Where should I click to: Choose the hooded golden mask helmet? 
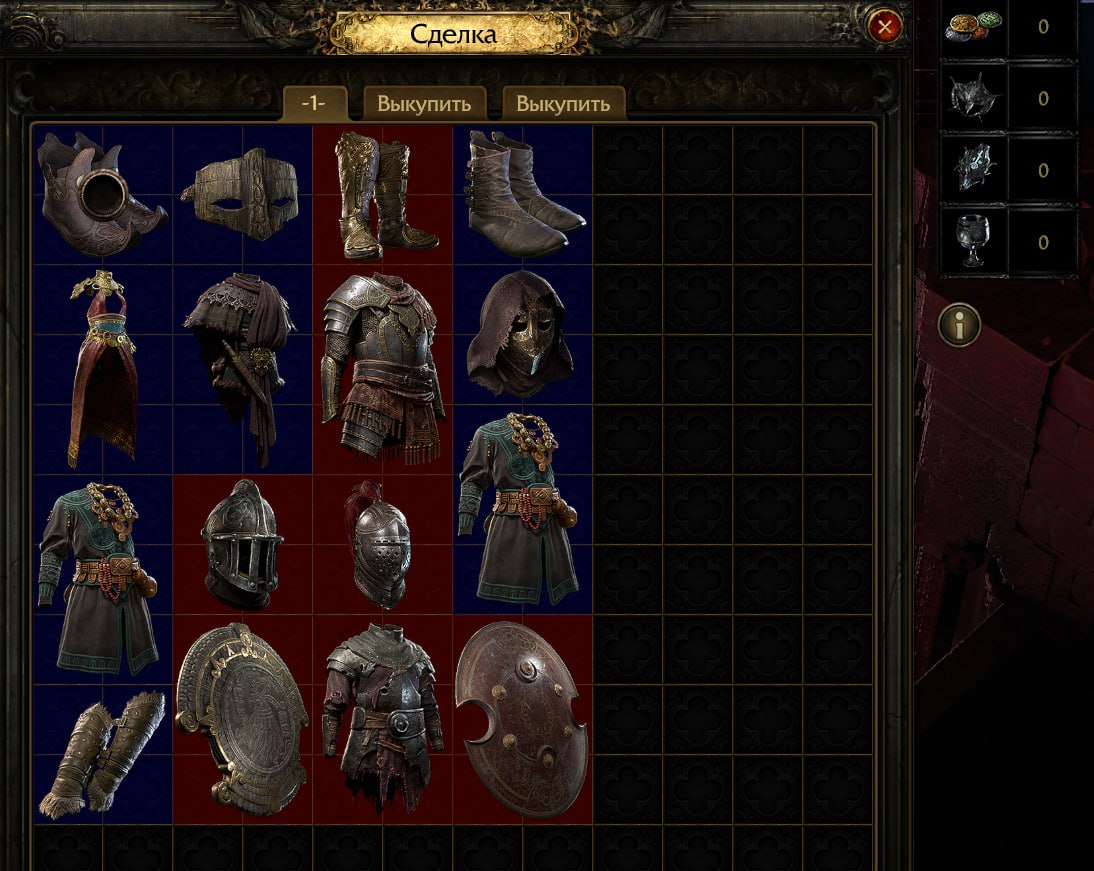[x=522, y=335]
